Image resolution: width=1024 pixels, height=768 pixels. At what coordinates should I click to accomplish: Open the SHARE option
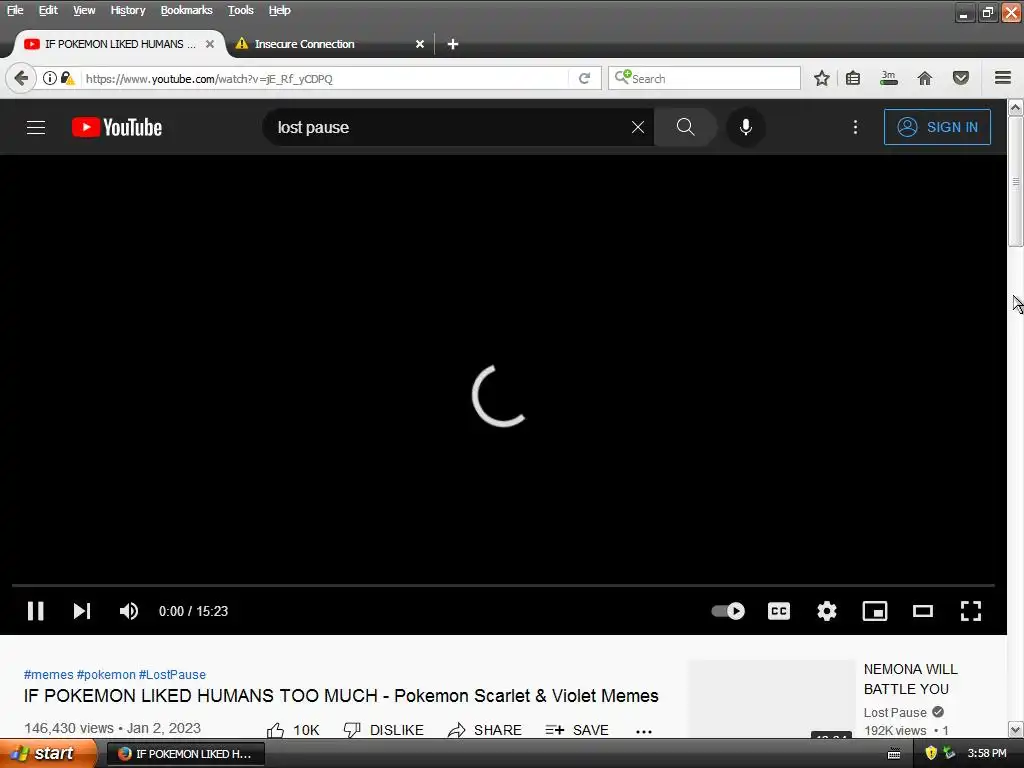(x=485, y=729)
